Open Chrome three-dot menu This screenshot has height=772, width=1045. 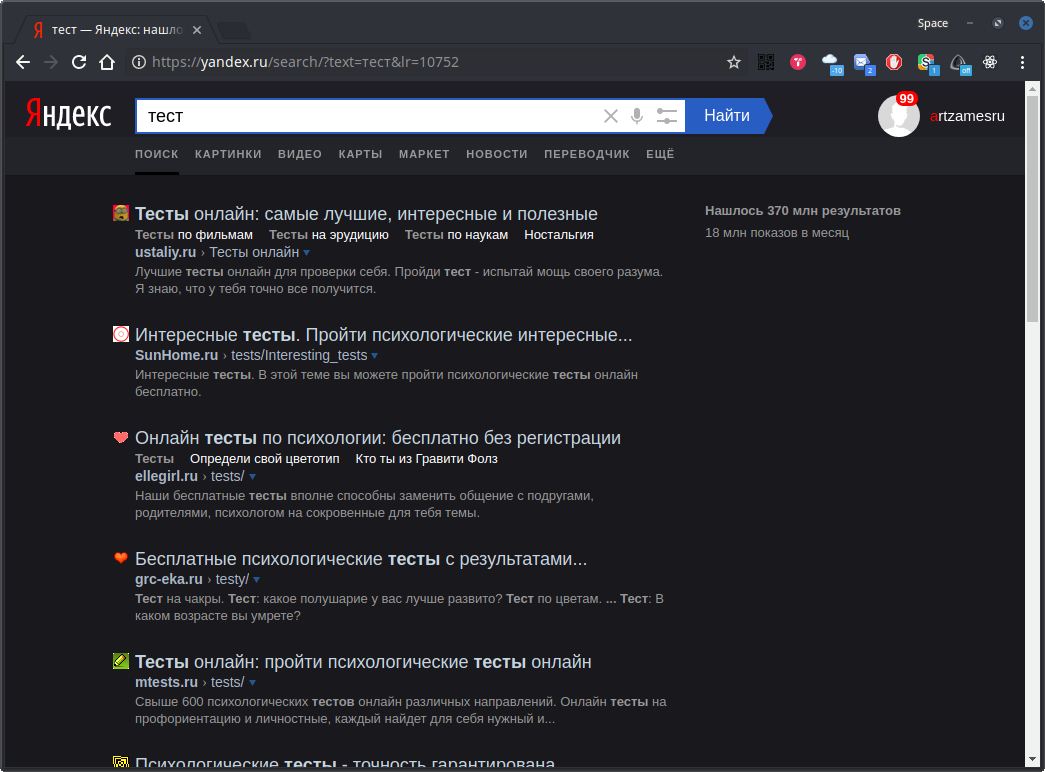coord(1022,62)
